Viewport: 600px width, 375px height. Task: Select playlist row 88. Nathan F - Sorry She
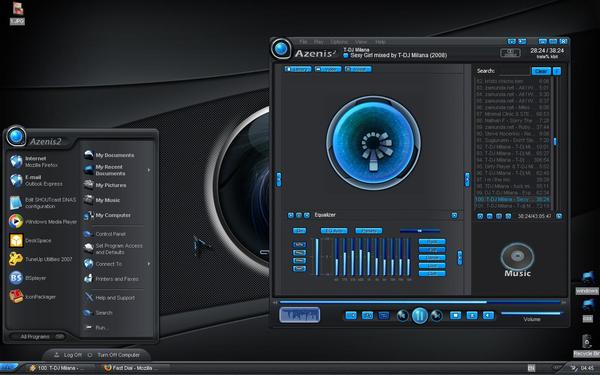click(x=512, y=121)
